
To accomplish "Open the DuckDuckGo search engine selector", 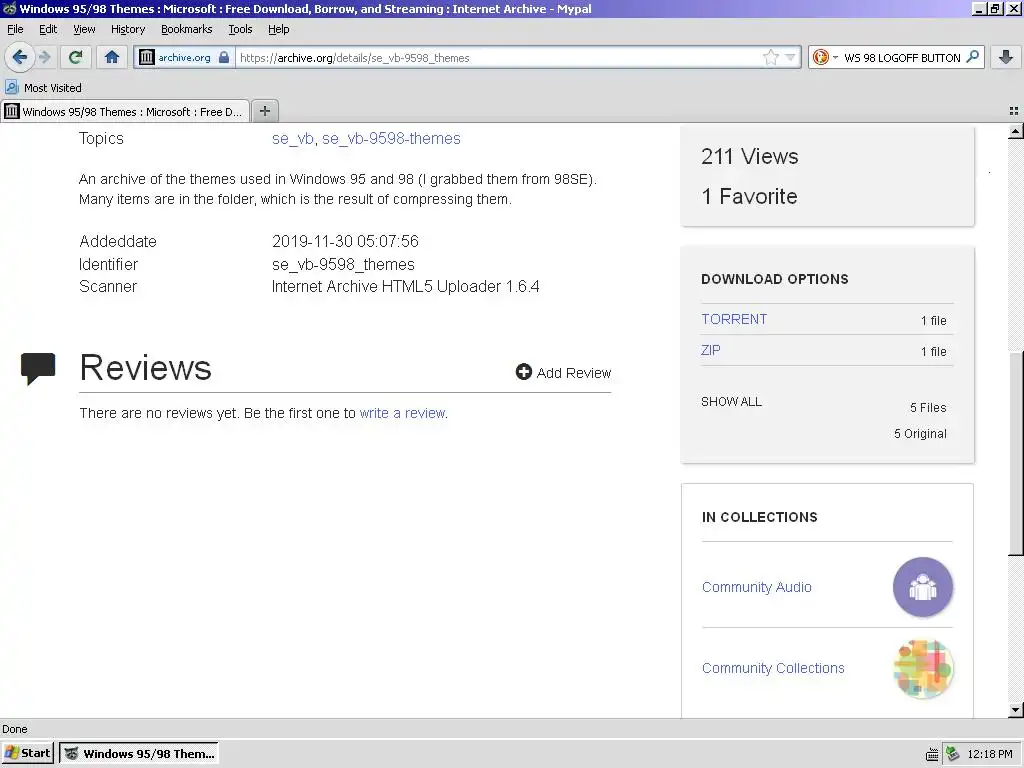I will [824, 57].
